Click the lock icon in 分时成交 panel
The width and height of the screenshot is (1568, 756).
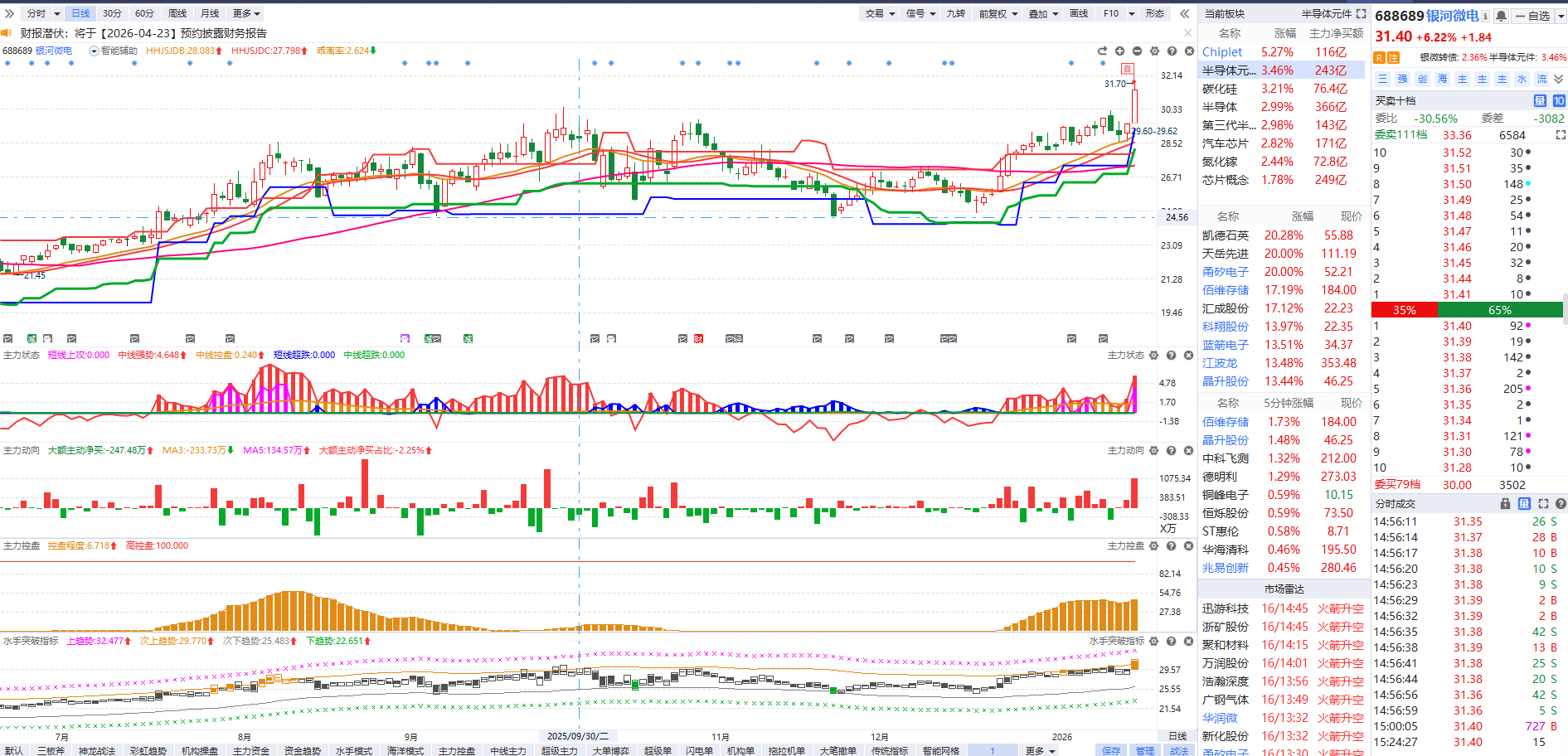1506,504
